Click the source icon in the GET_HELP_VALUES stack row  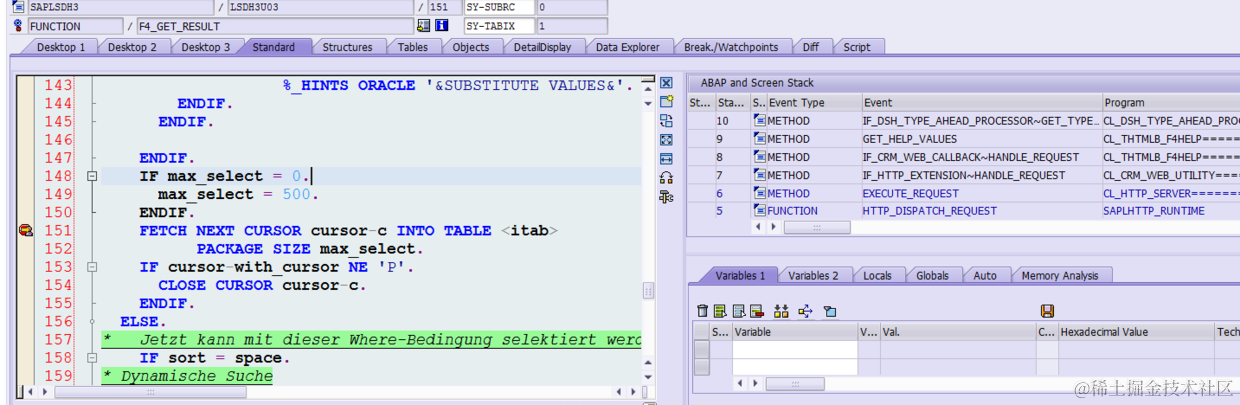760,139
